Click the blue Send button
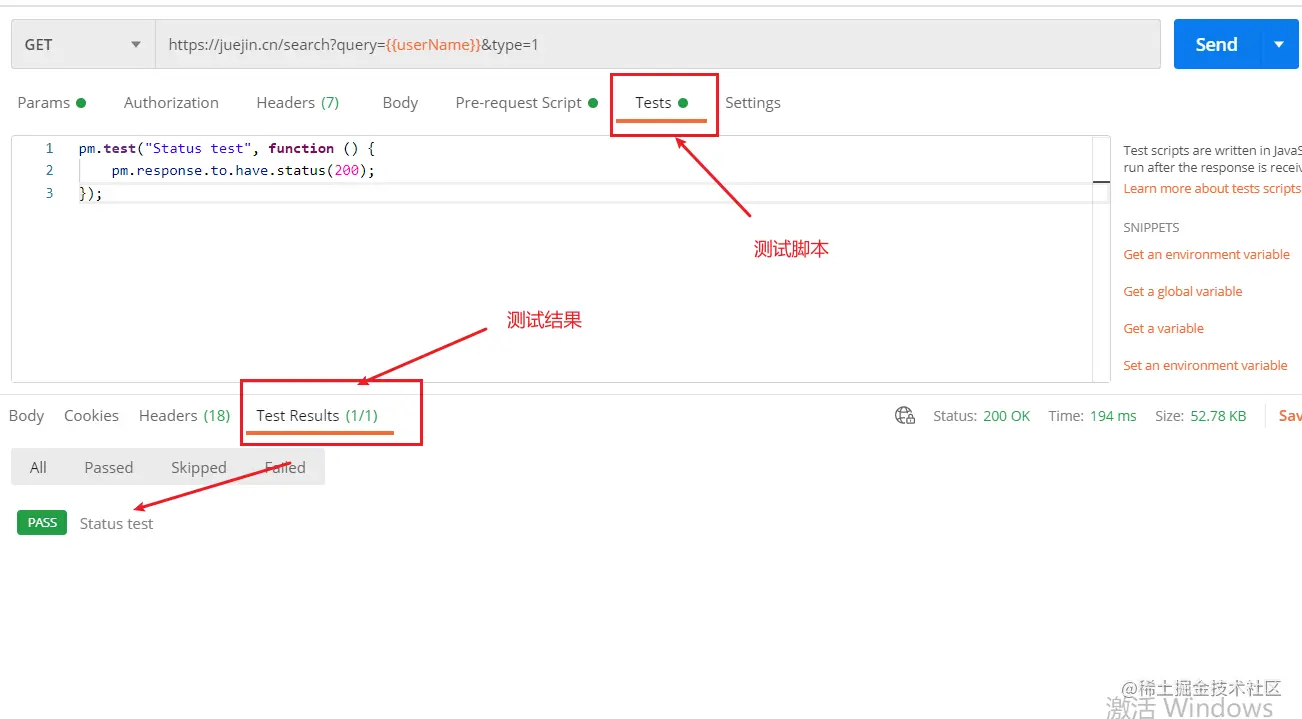 coord(1217,45)
